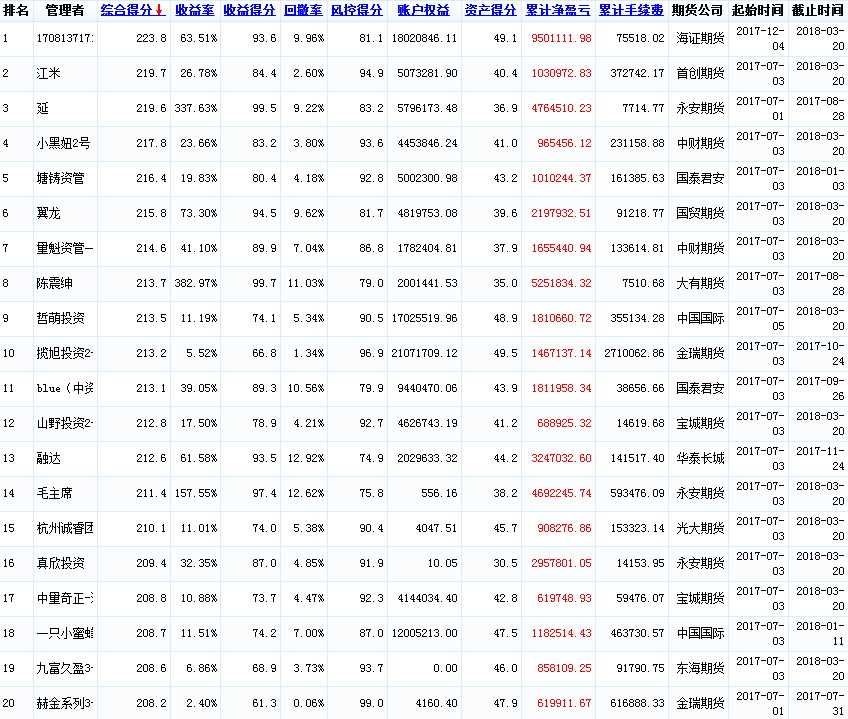The height and width of the screenshot is (719, 848).
Task: Sort by the 资产得分 column
Action: (x=491, y=10)
